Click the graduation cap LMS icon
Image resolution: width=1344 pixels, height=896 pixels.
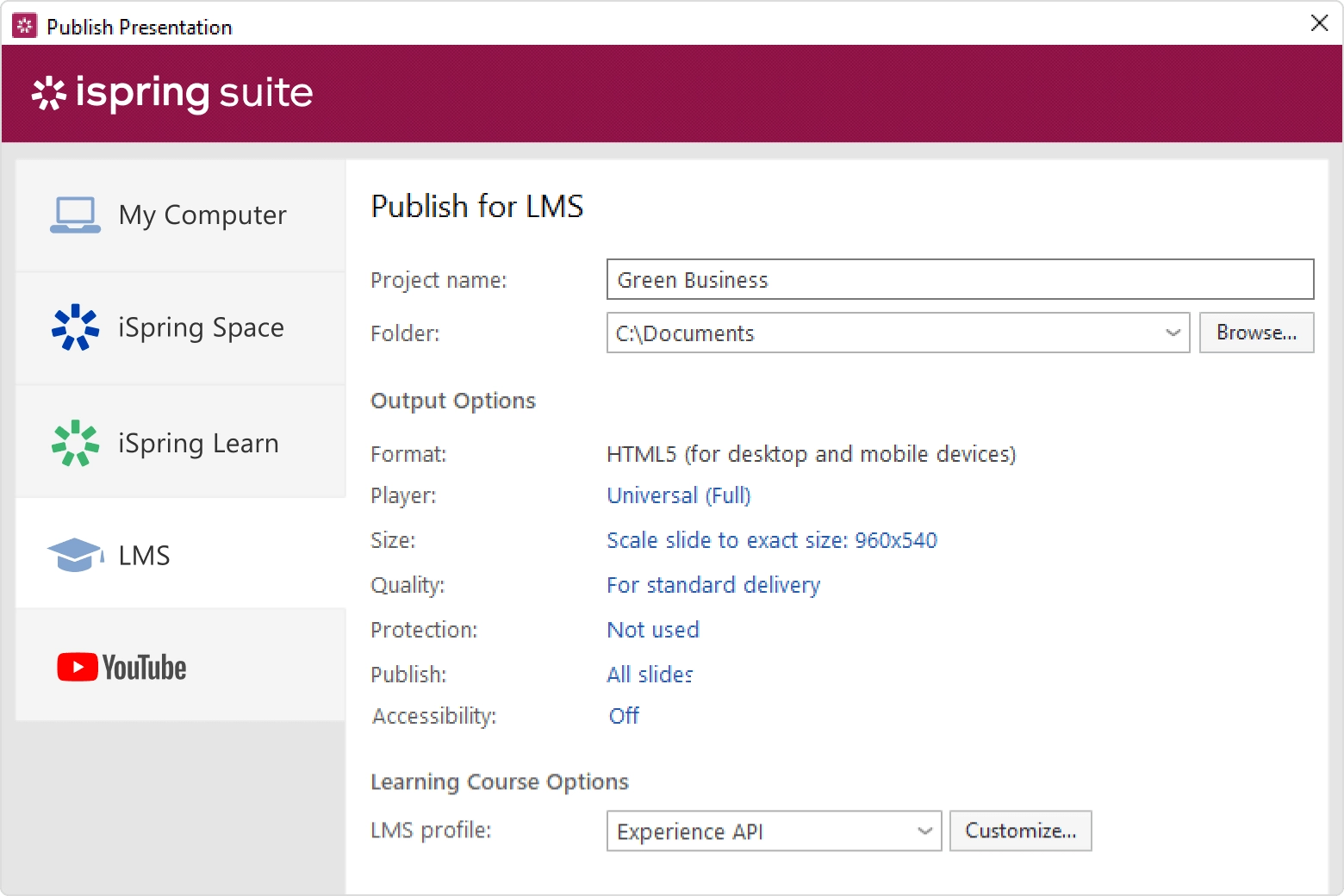76,555
